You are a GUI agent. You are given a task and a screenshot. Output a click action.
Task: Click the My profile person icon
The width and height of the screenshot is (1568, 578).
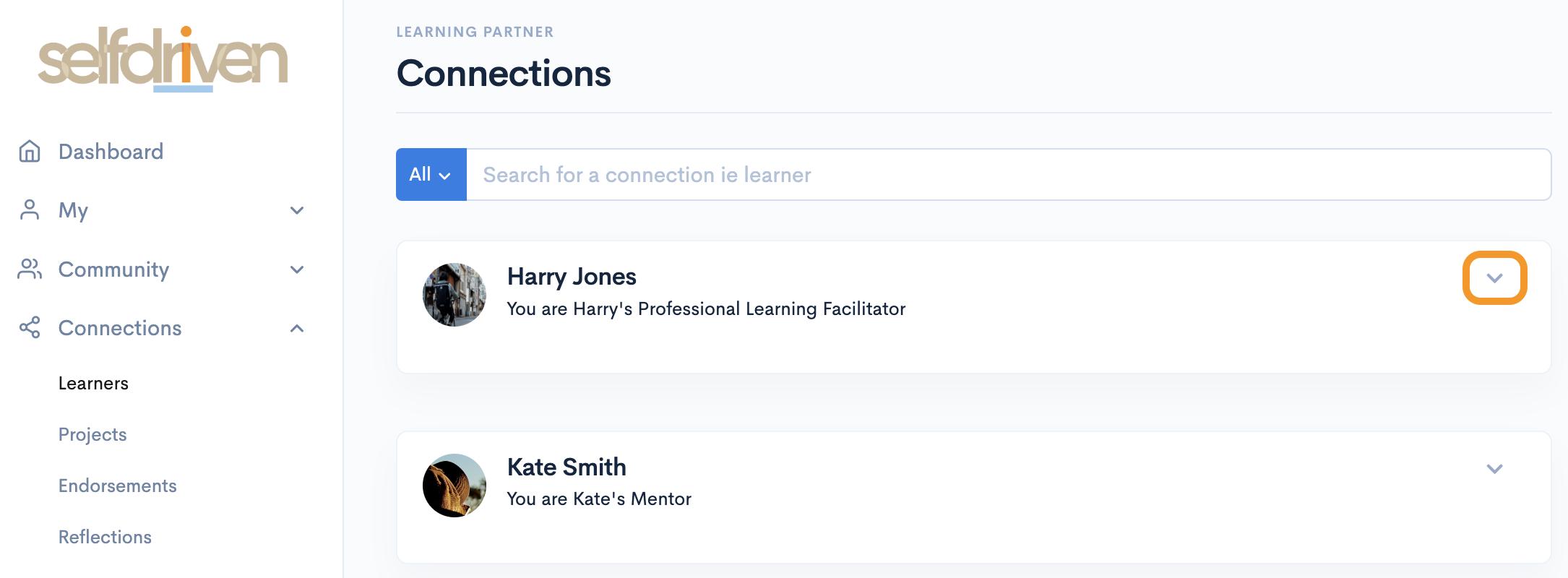coord(30,210)
